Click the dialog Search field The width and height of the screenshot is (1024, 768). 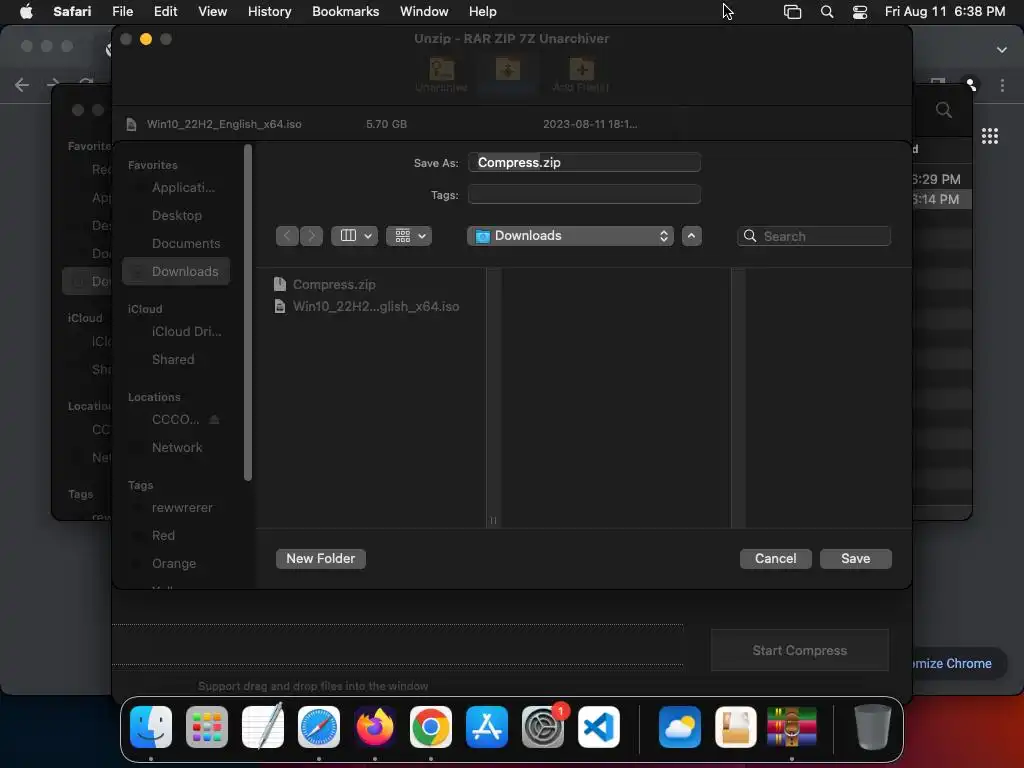click(814, 236)
